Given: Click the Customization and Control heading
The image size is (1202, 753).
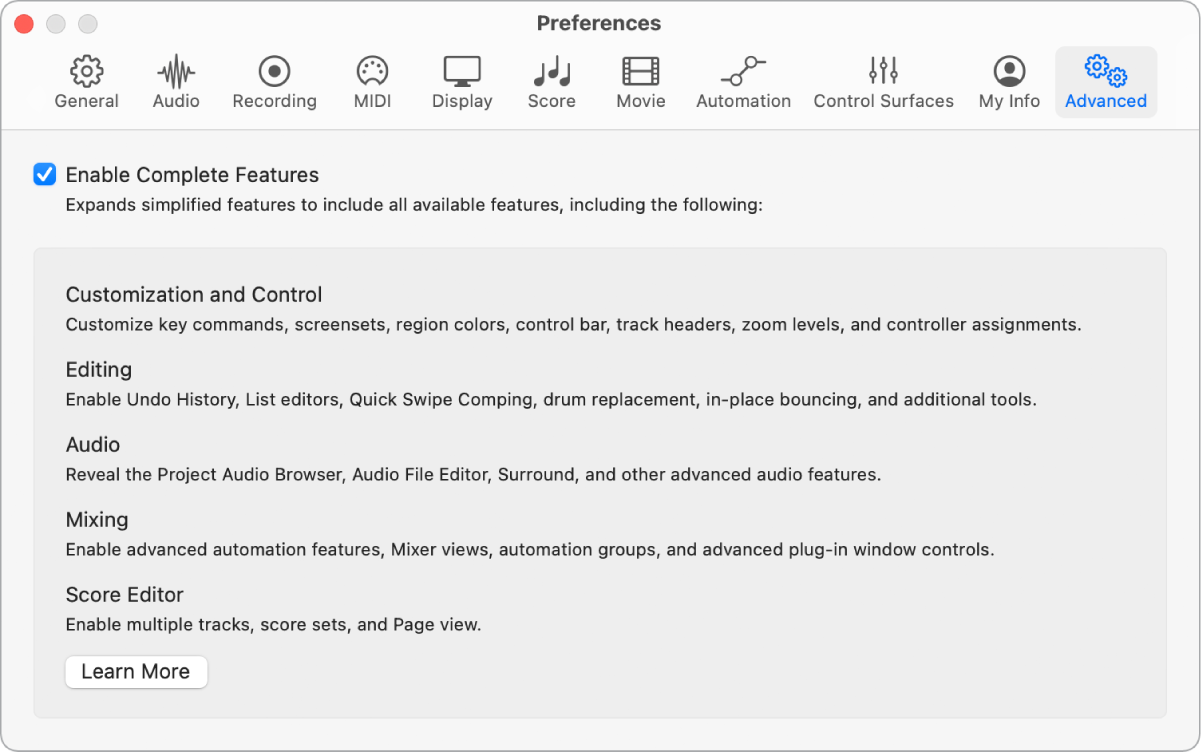Looking at the screenshot, I should click(194, 295).
